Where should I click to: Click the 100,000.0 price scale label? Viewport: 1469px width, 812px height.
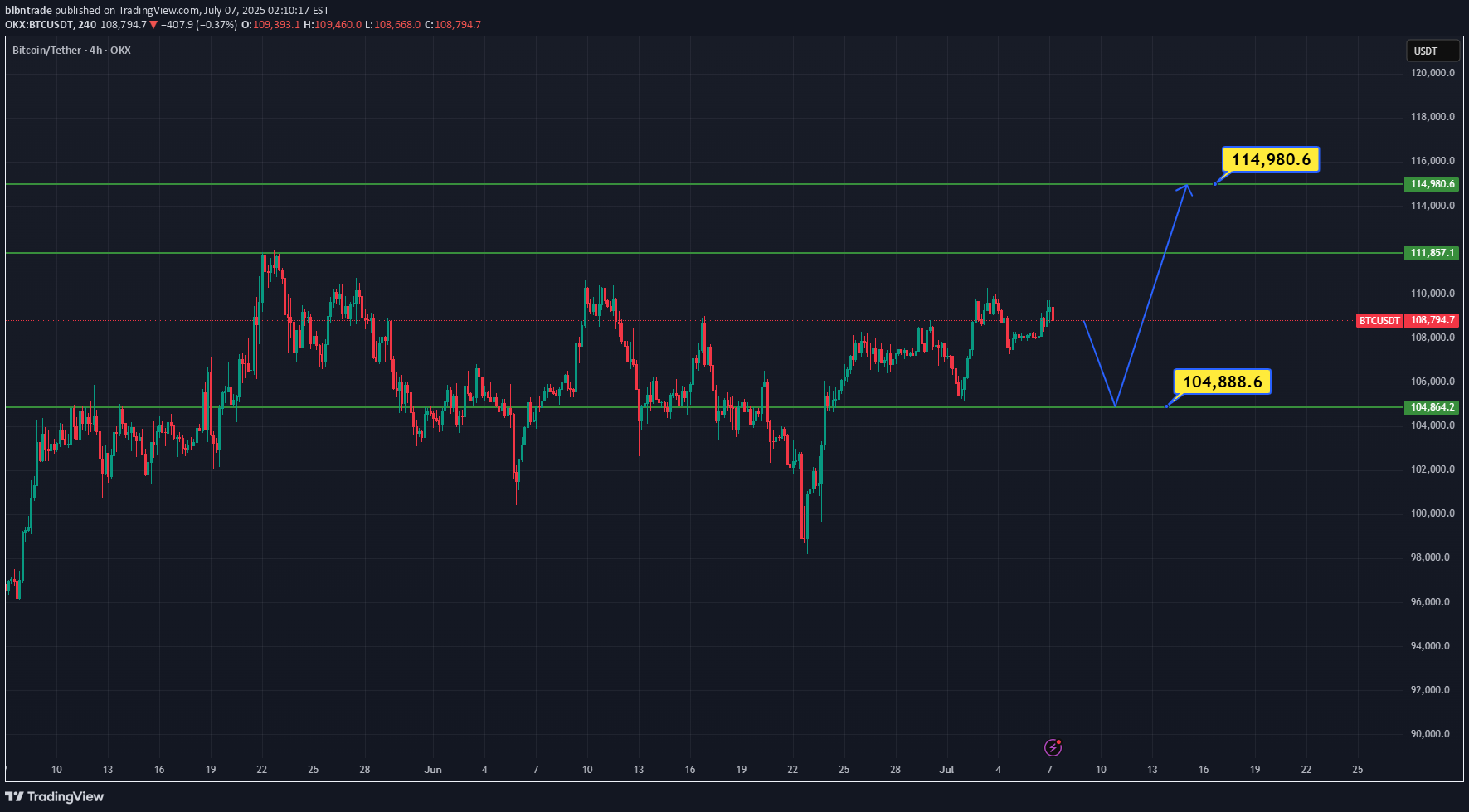click(1433, 513)
